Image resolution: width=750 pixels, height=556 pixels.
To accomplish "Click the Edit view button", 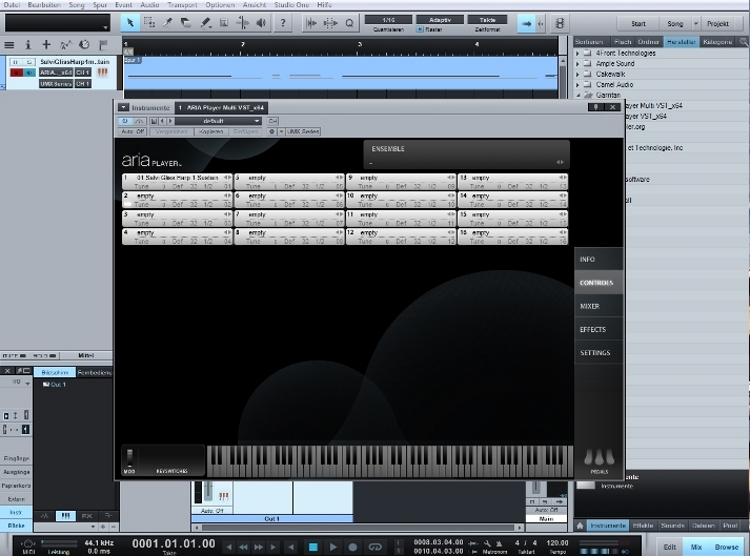I will [x=670, y=547].
